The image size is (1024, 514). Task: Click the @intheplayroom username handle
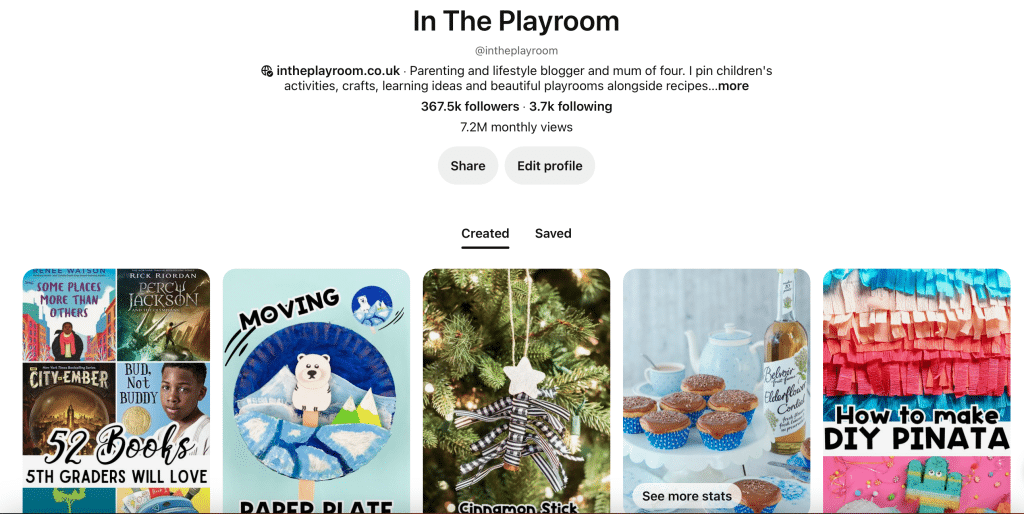pyautogui.click(x=516, y=51)
